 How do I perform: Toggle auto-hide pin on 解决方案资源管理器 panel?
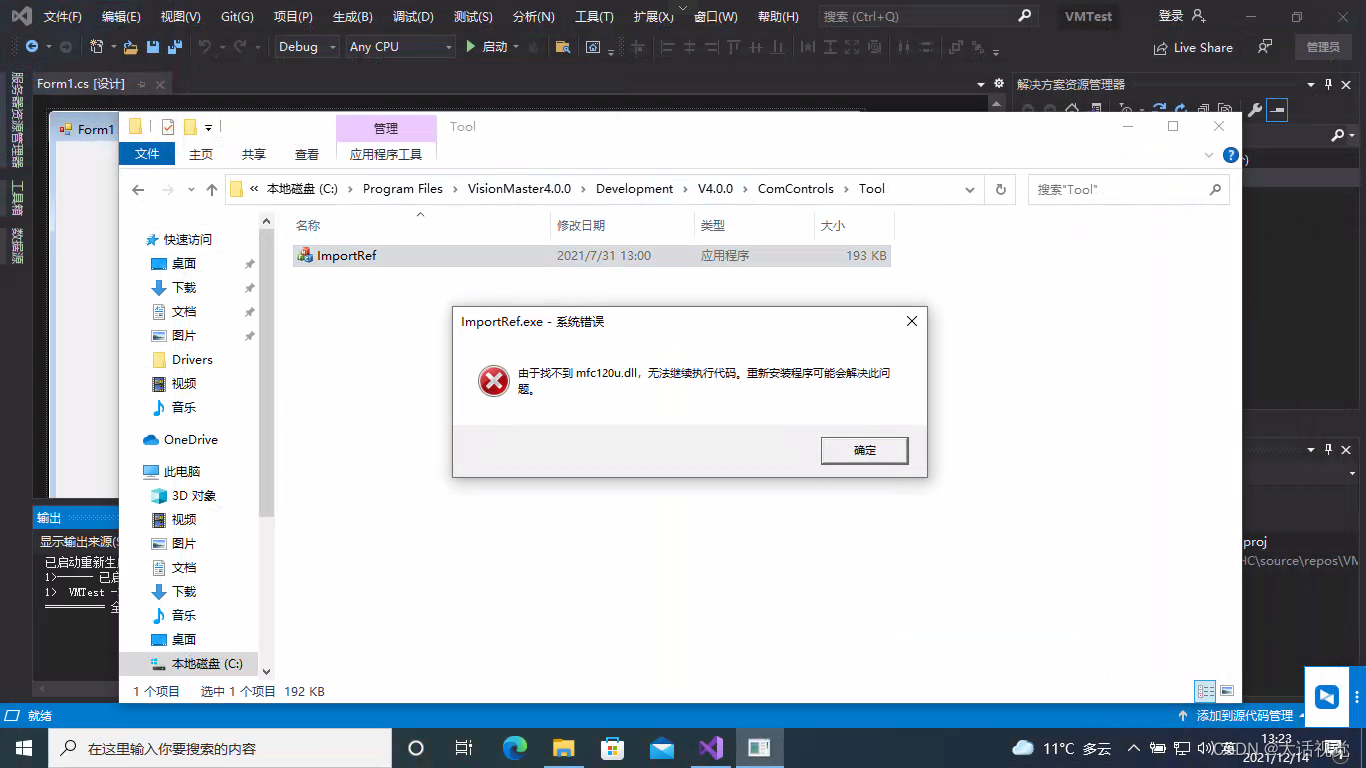click(x=1328, y=84)
